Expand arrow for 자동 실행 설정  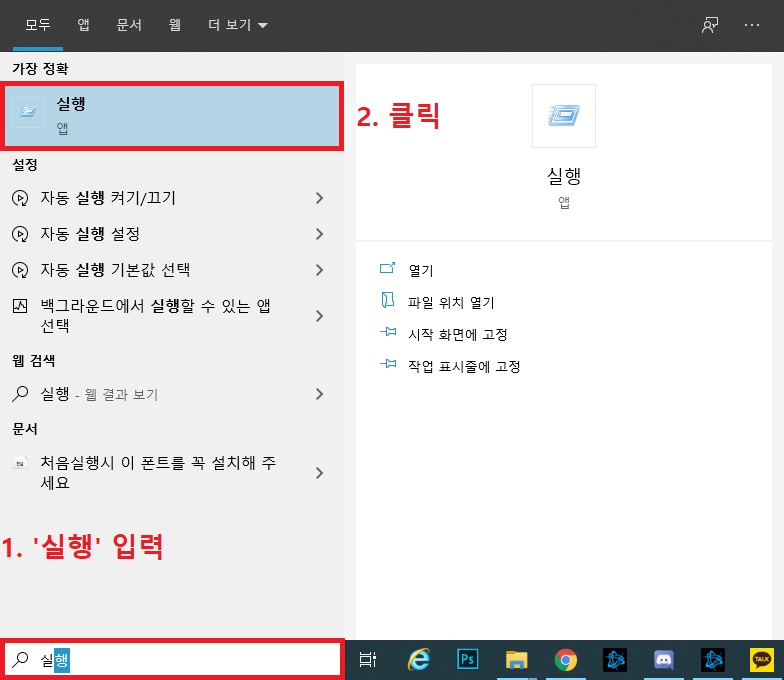pos(320,234)
